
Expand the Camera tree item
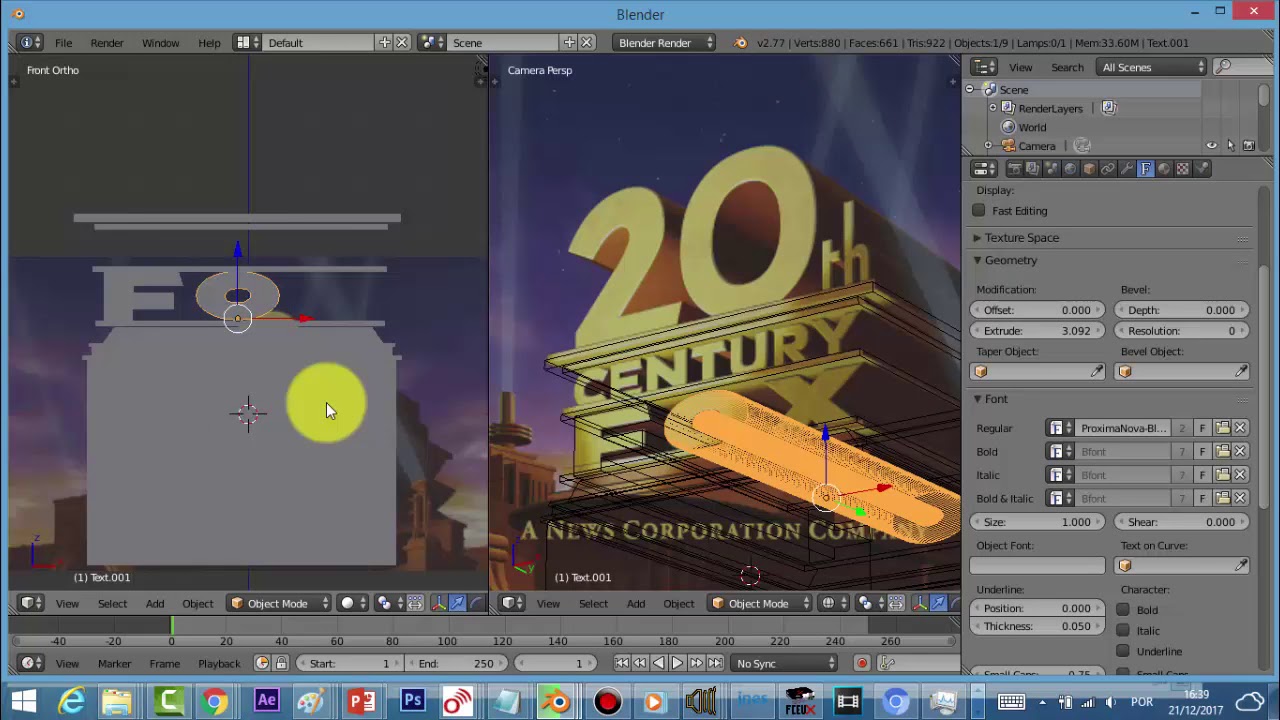[x=988, y=146]
